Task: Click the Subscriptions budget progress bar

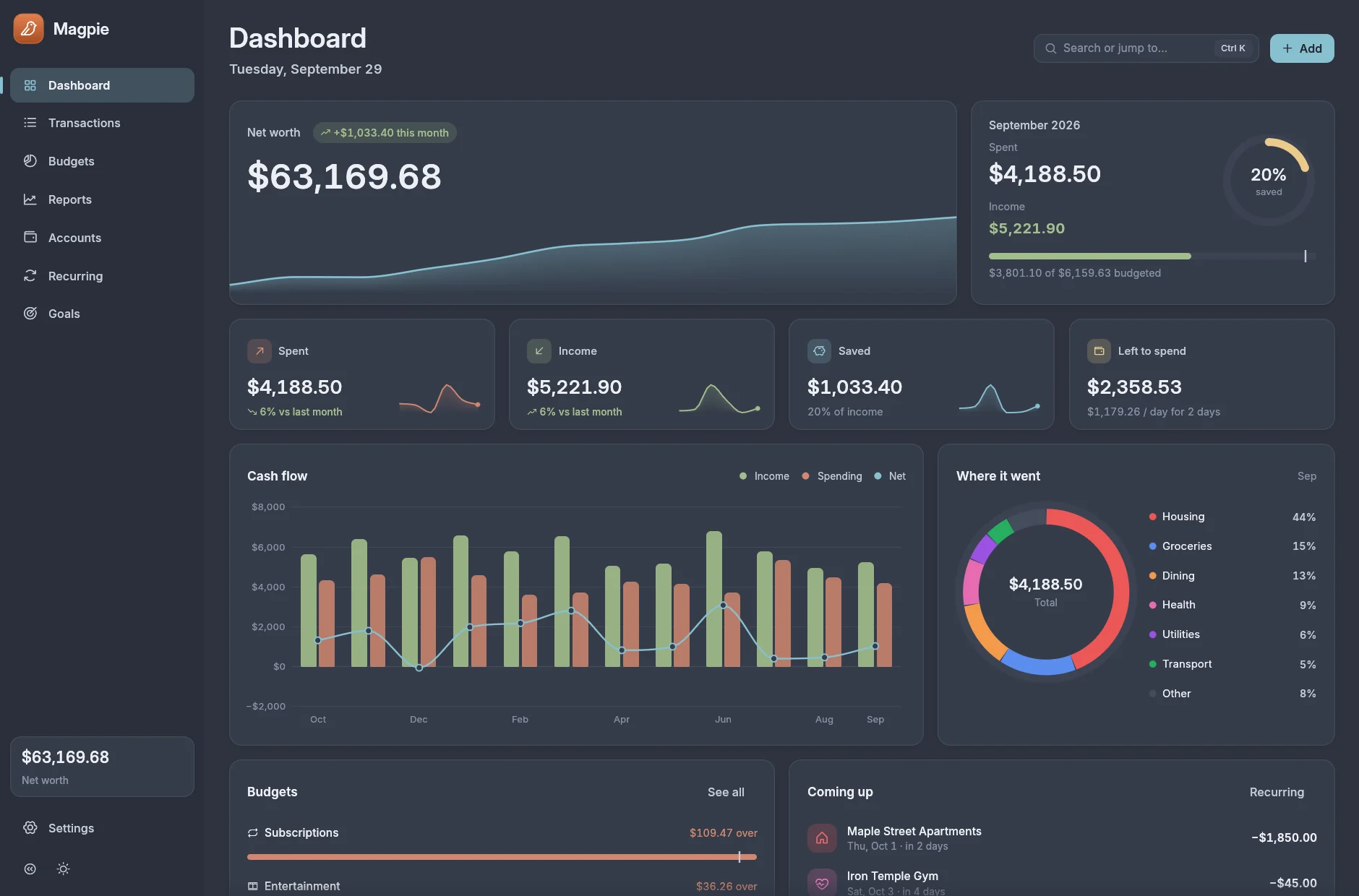Action: coord(502,857)
